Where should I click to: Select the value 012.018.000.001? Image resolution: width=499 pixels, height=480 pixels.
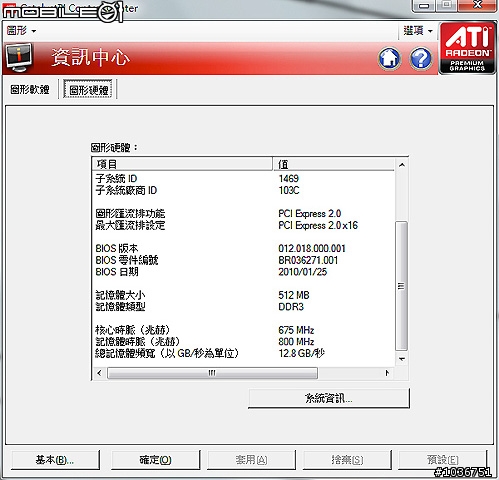click(312, 249)
